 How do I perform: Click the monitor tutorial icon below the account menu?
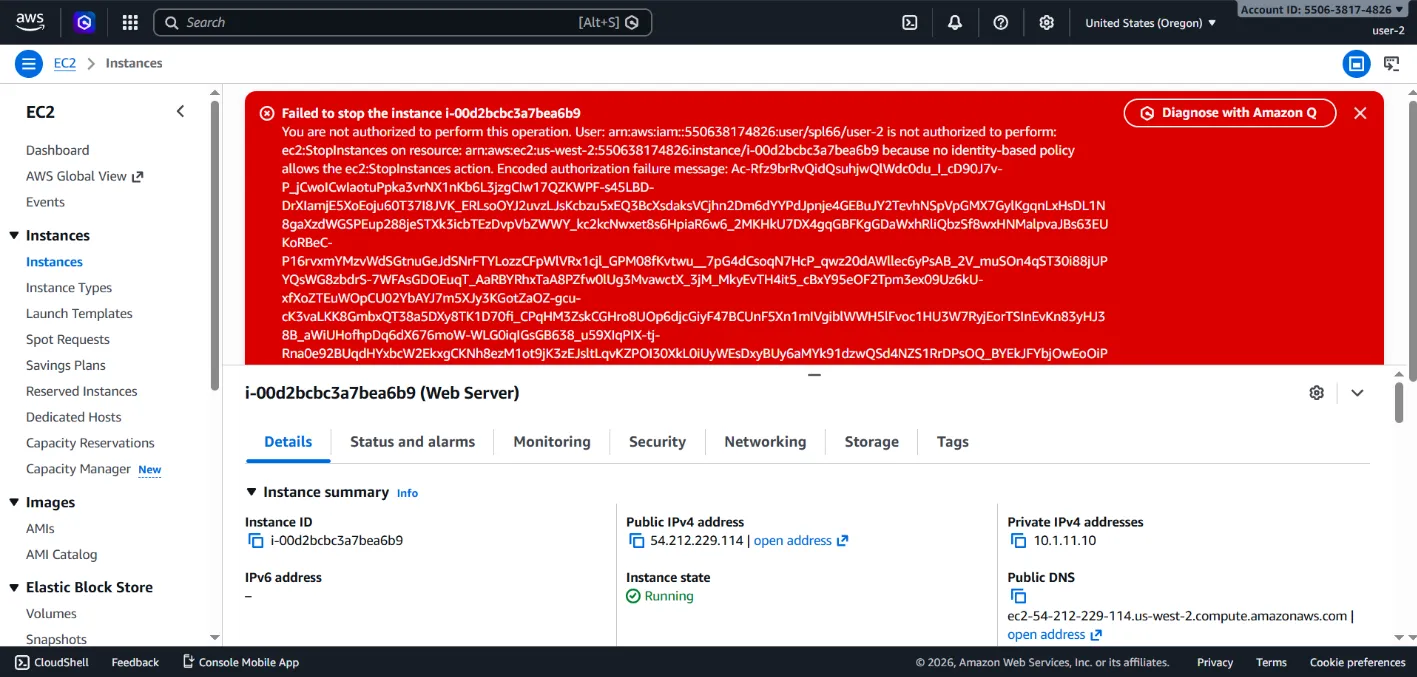[x=1391, y=64]
